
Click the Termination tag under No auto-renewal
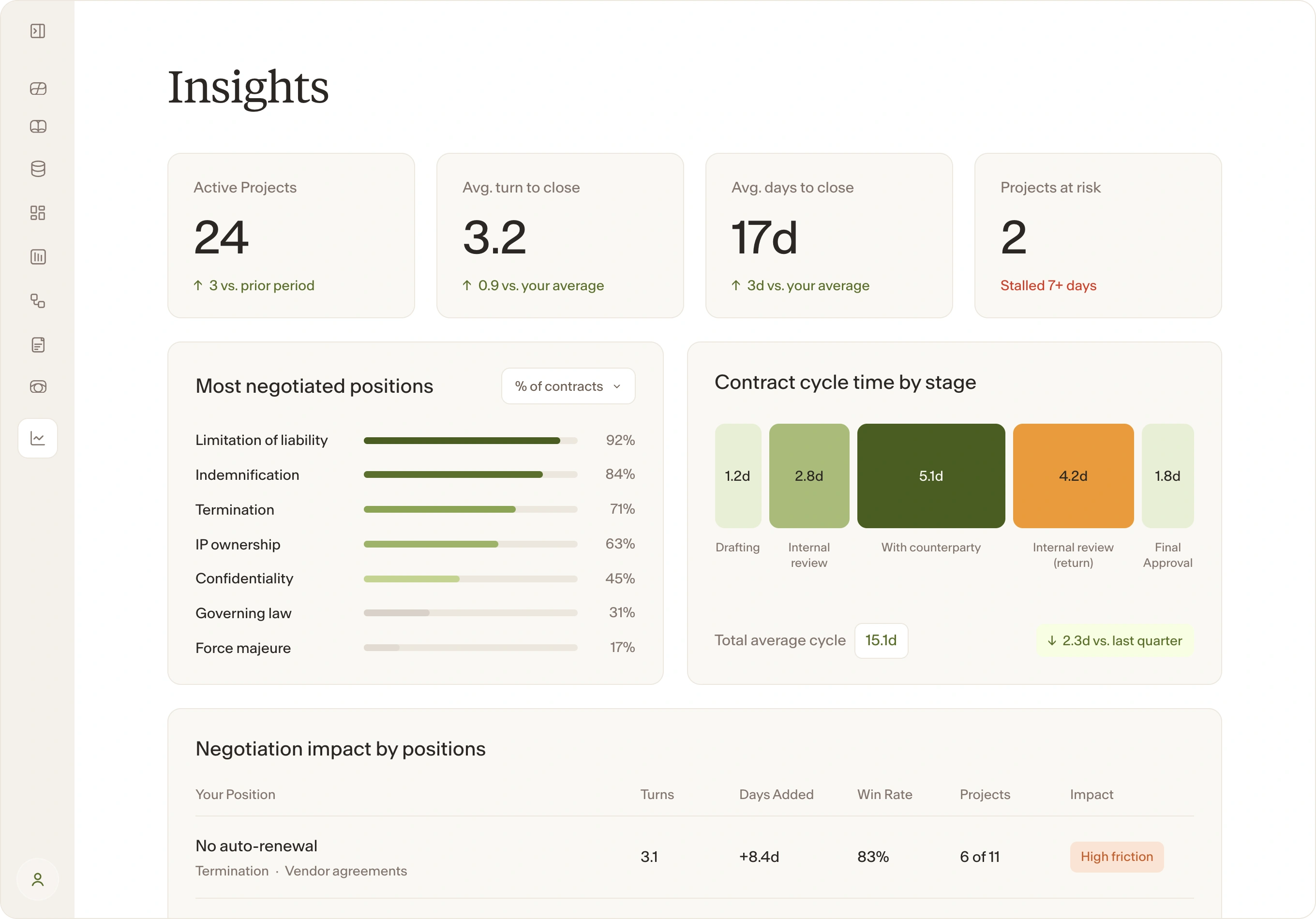(x=232, y=871)
